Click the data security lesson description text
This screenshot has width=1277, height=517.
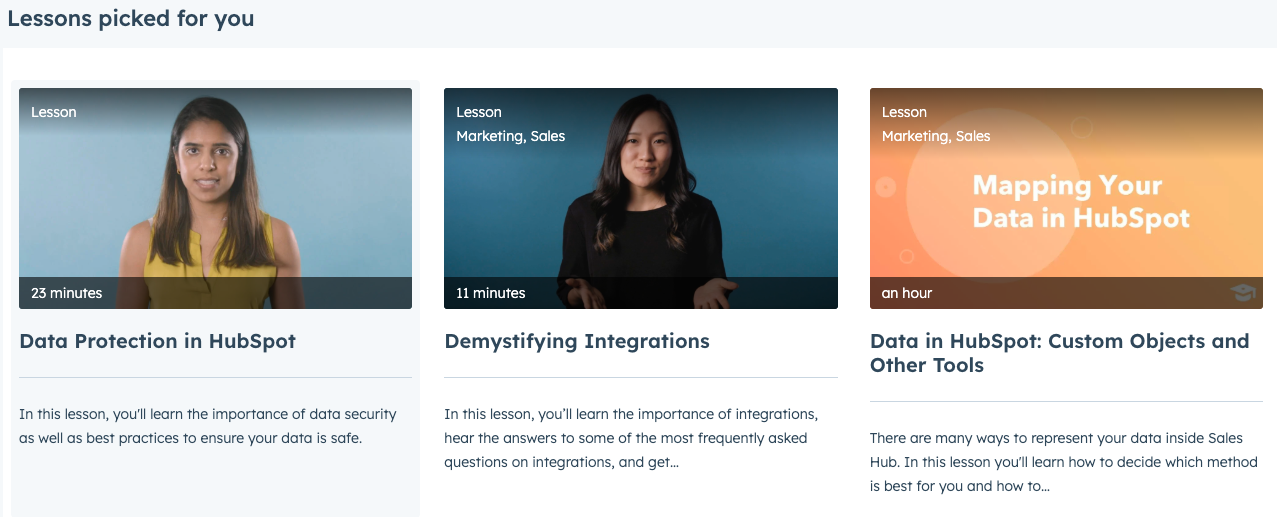tap(208, 426)
